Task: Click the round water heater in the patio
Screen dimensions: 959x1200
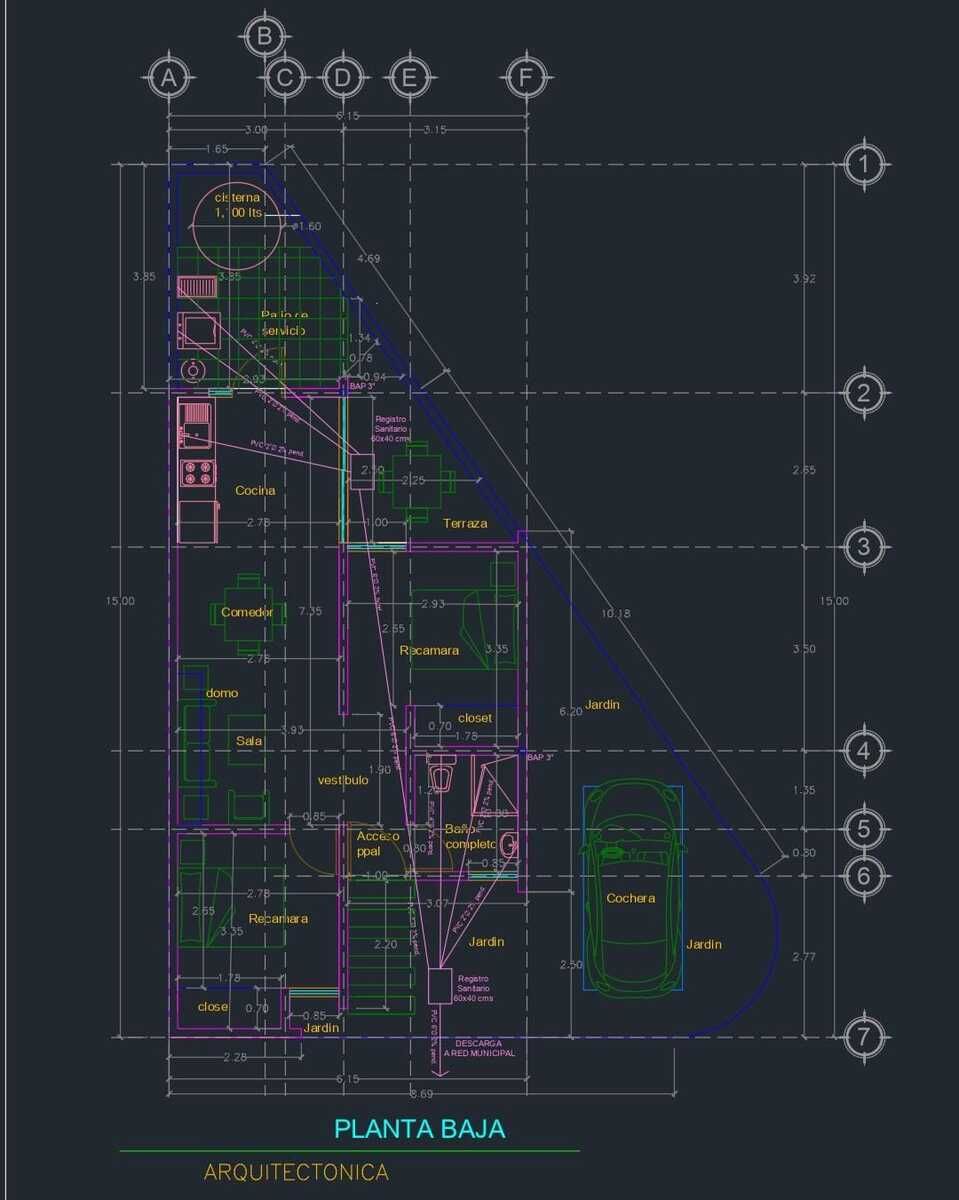Action: pos(191,372)
